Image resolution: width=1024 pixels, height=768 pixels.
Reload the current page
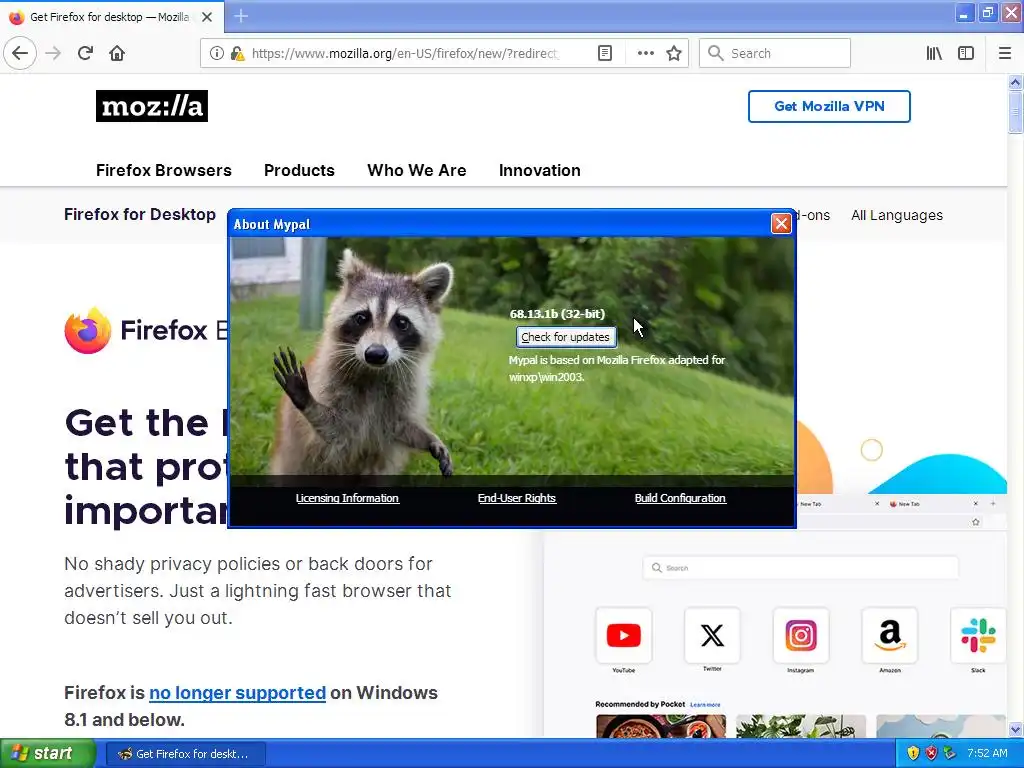coord(85,53)
